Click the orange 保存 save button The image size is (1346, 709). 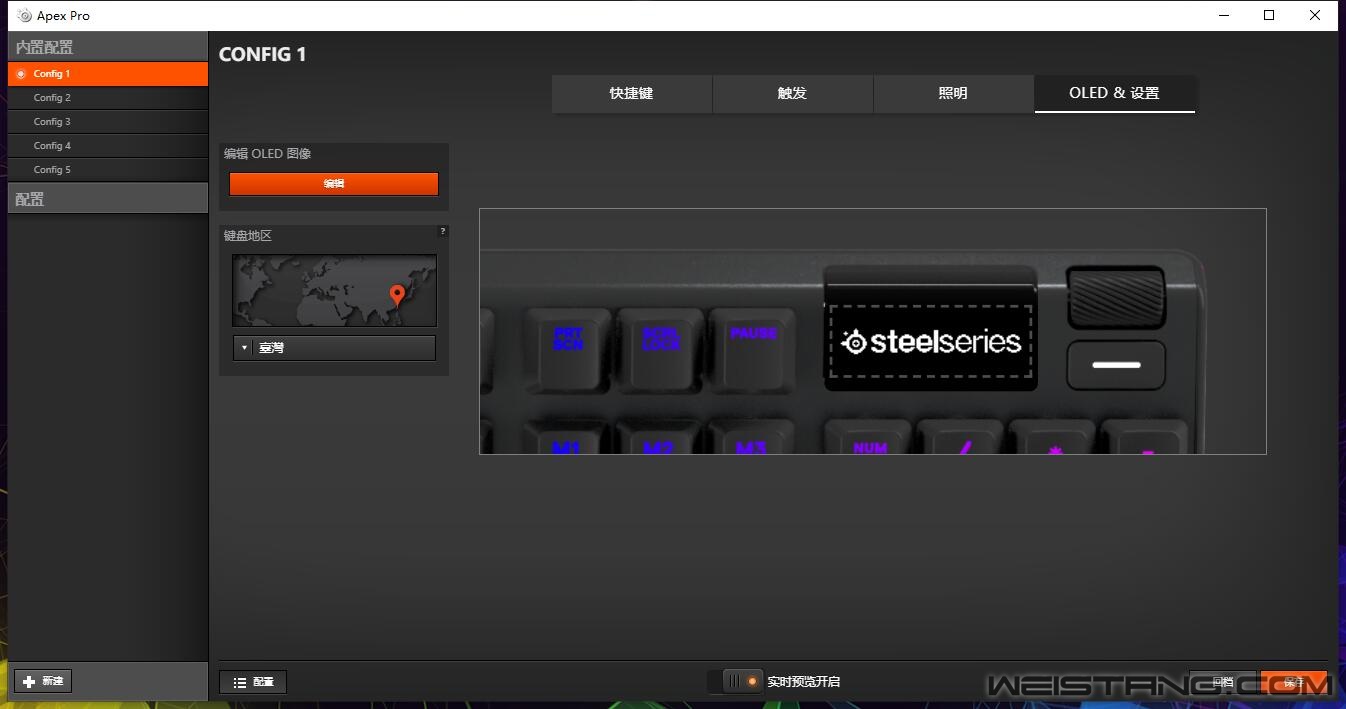pos(1294,682)
